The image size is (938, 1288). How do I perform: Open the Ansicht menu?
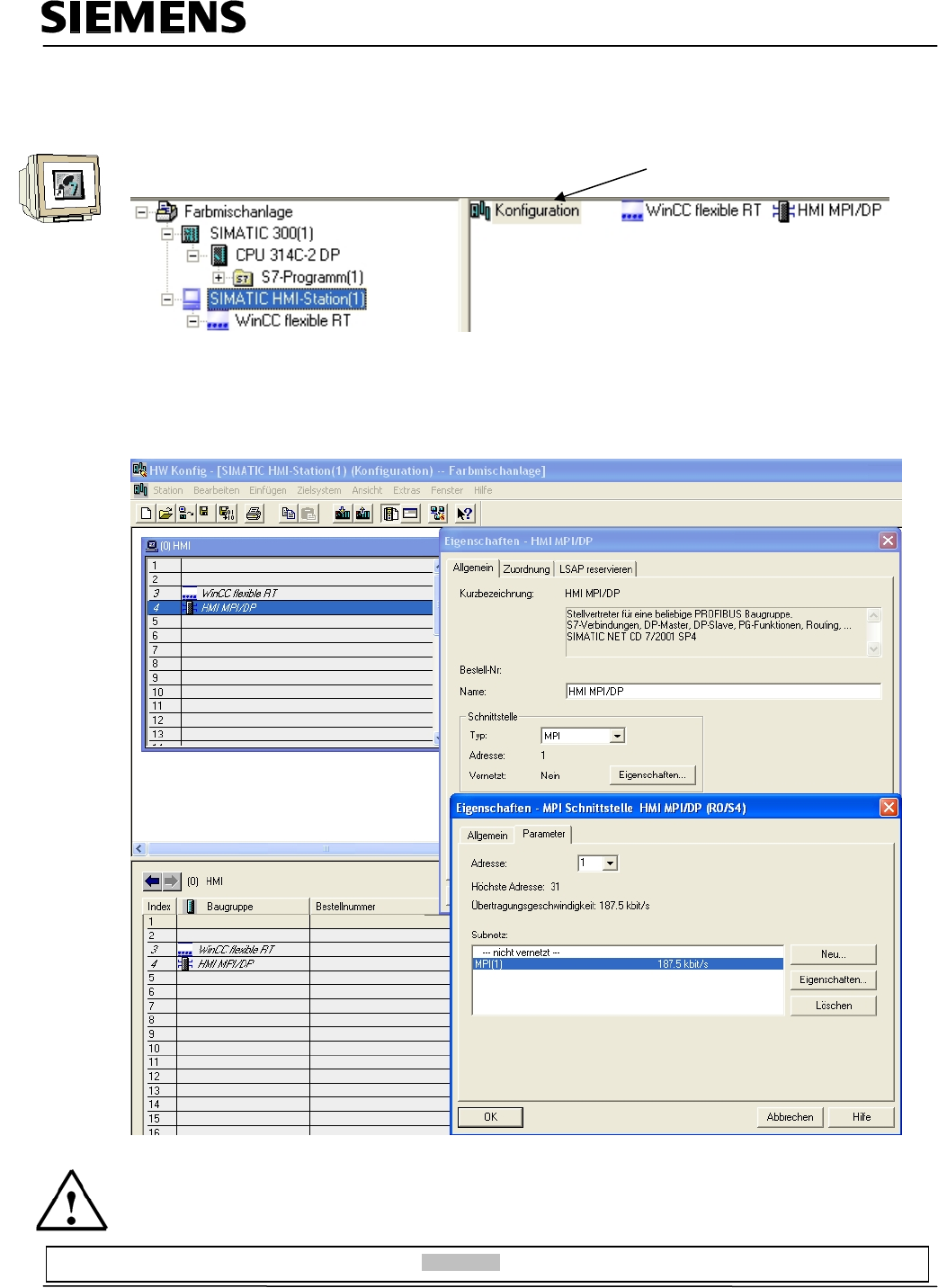(367, 490)
